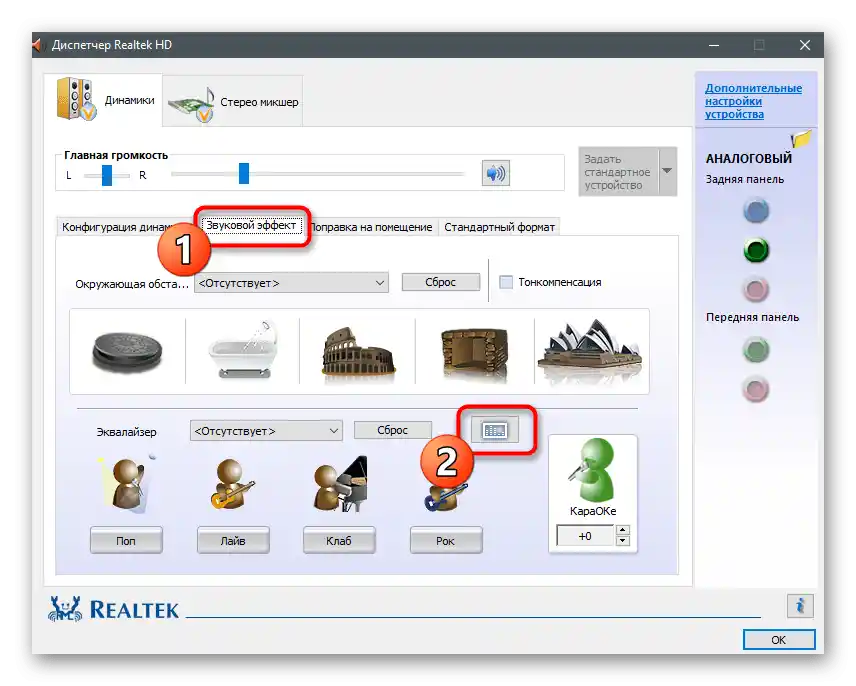This screenshot has width=856, height=686.
Task: Click the pink front panel audio jack
Action: point(756,390)
